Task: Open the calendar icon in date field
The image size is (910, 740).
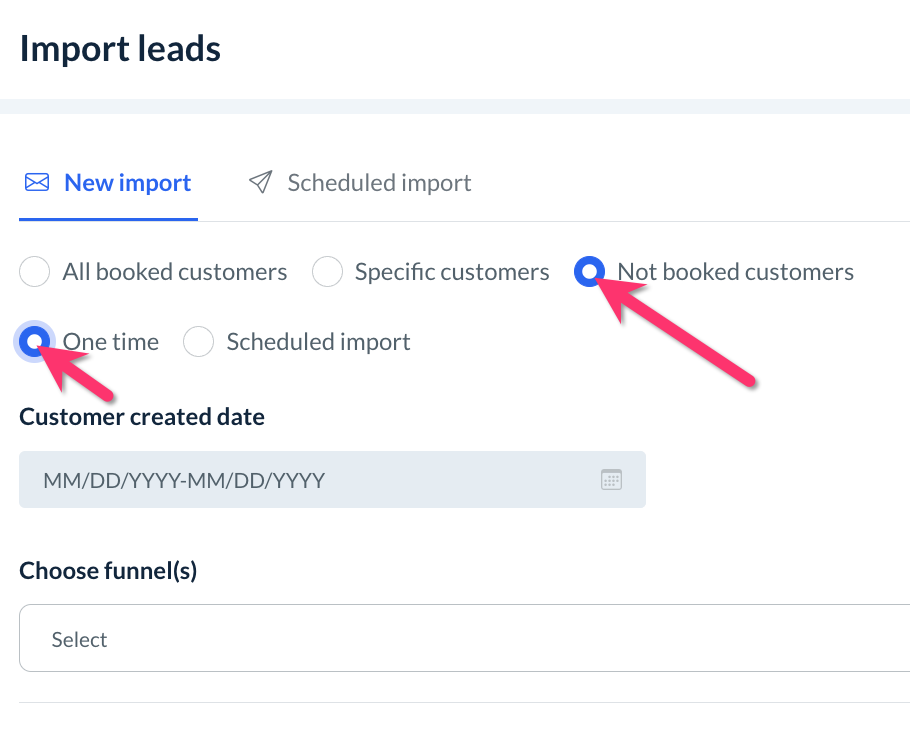Action: tap(611, 480)
